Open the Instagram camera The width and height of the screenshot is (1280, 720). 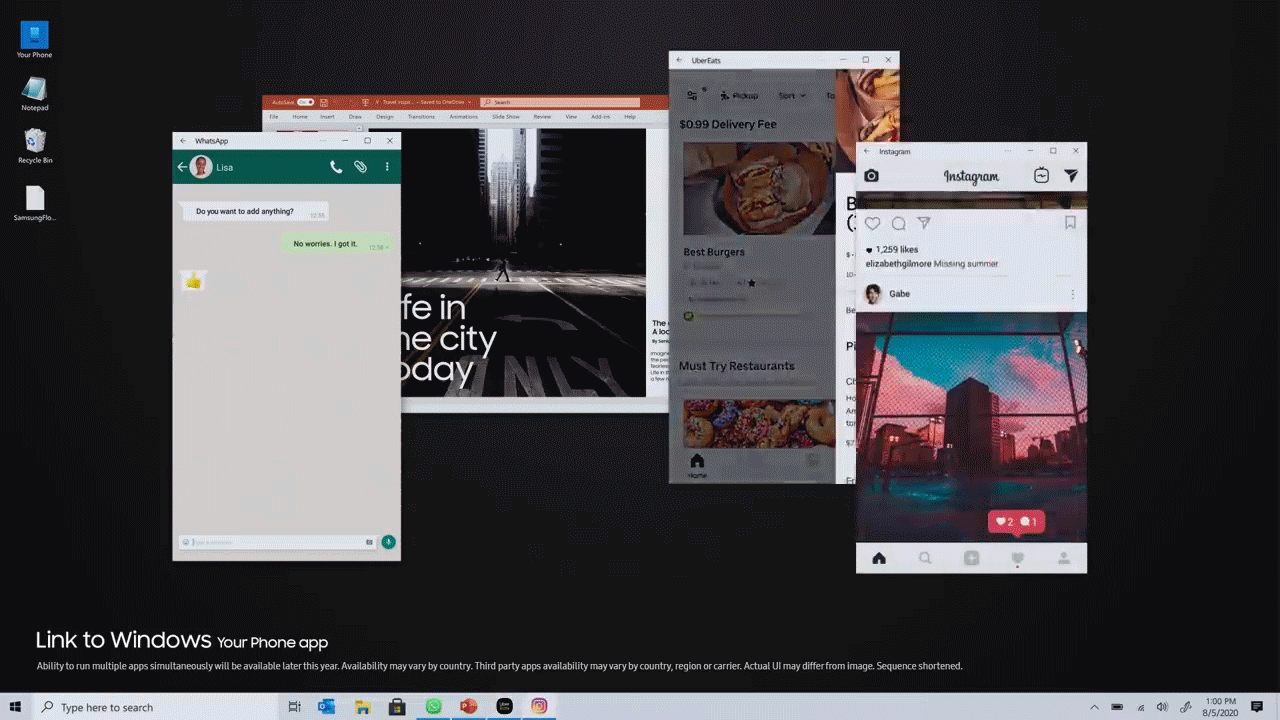(x=871, y=176)
